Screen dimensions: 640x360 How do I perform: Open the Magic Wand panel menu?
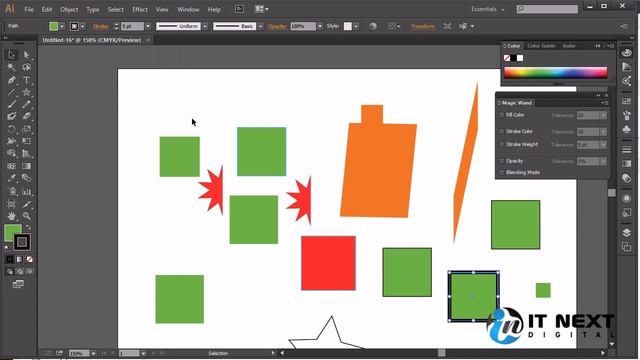(604, 103)
